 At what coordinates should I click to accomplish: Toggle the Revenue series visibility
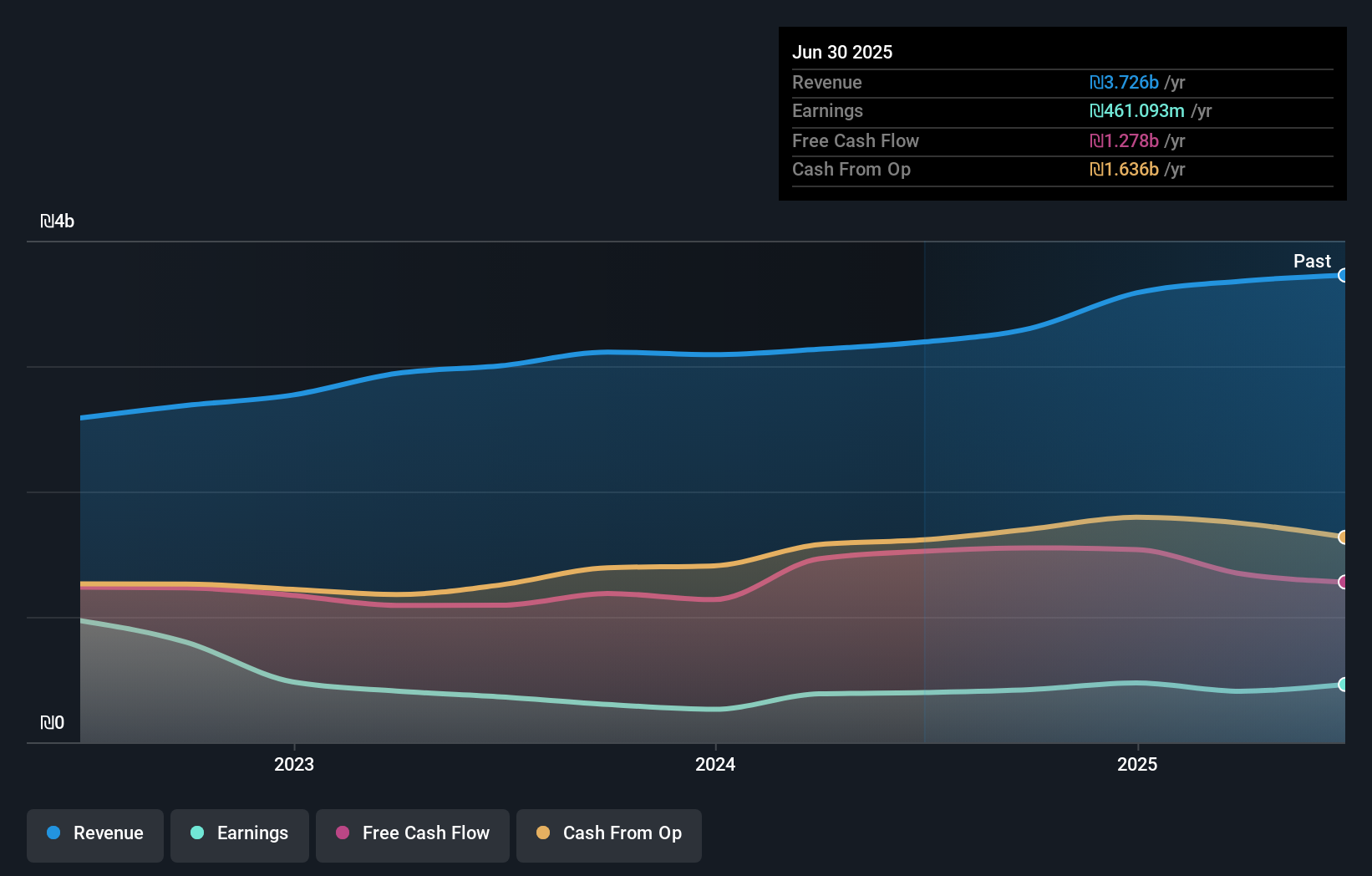point(94,833)
